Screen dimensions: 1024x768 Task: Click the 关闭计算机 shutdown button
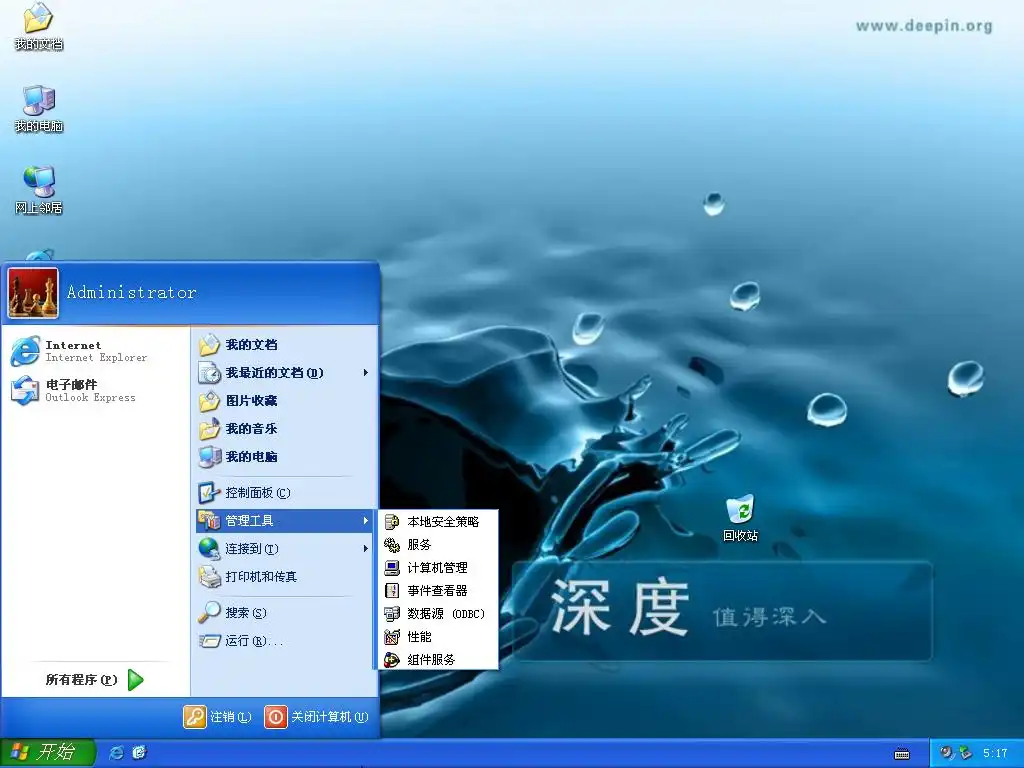(316, 717)
